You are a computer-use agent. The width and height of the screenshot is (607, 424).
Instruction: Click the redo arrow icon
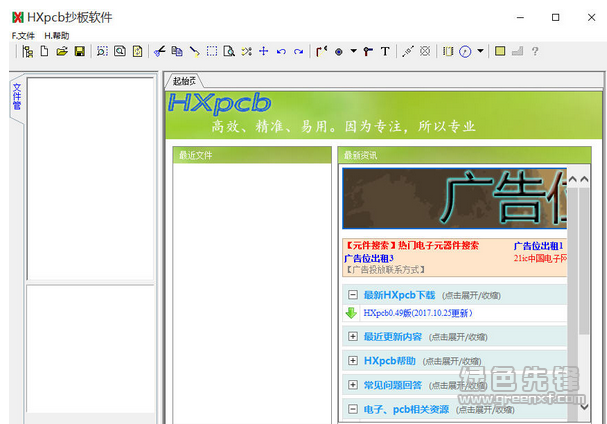click(x=298, y=51)
